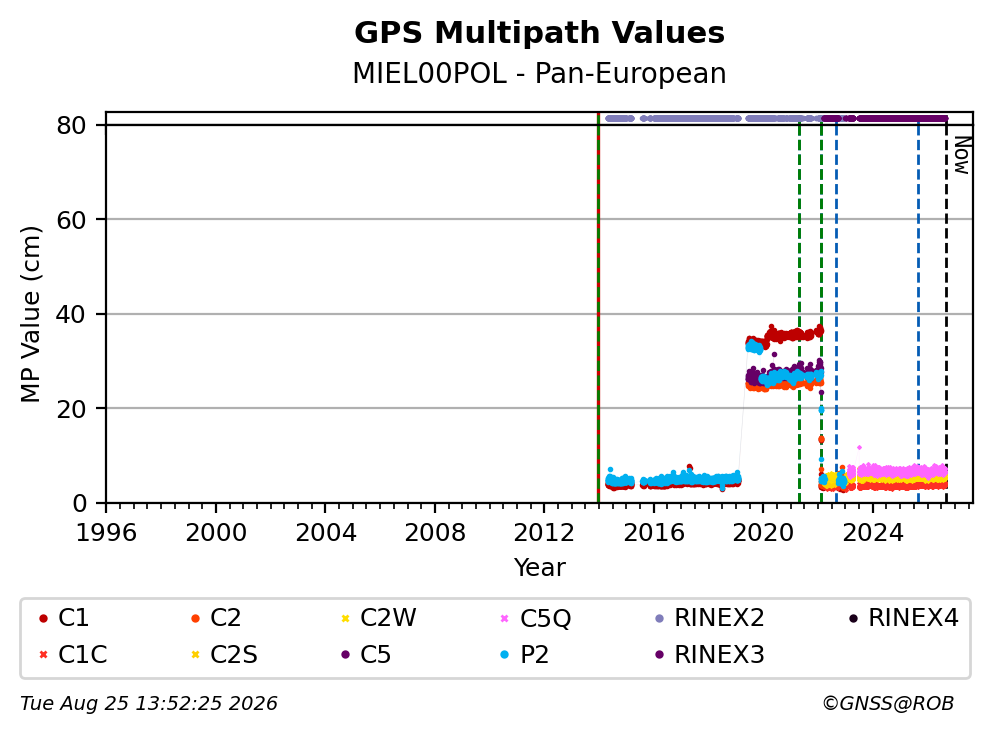
Task: Select the C2 legend marker
Action: [195, 618]
